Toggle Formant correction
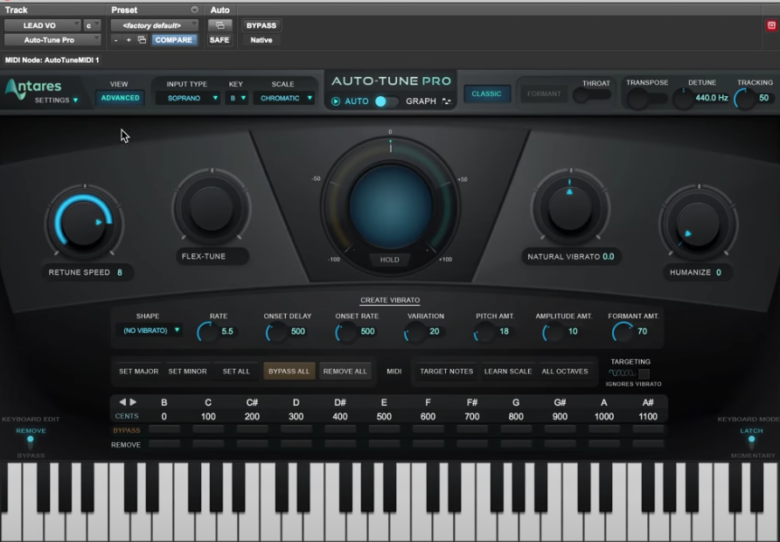 click(x=544, y=93)
